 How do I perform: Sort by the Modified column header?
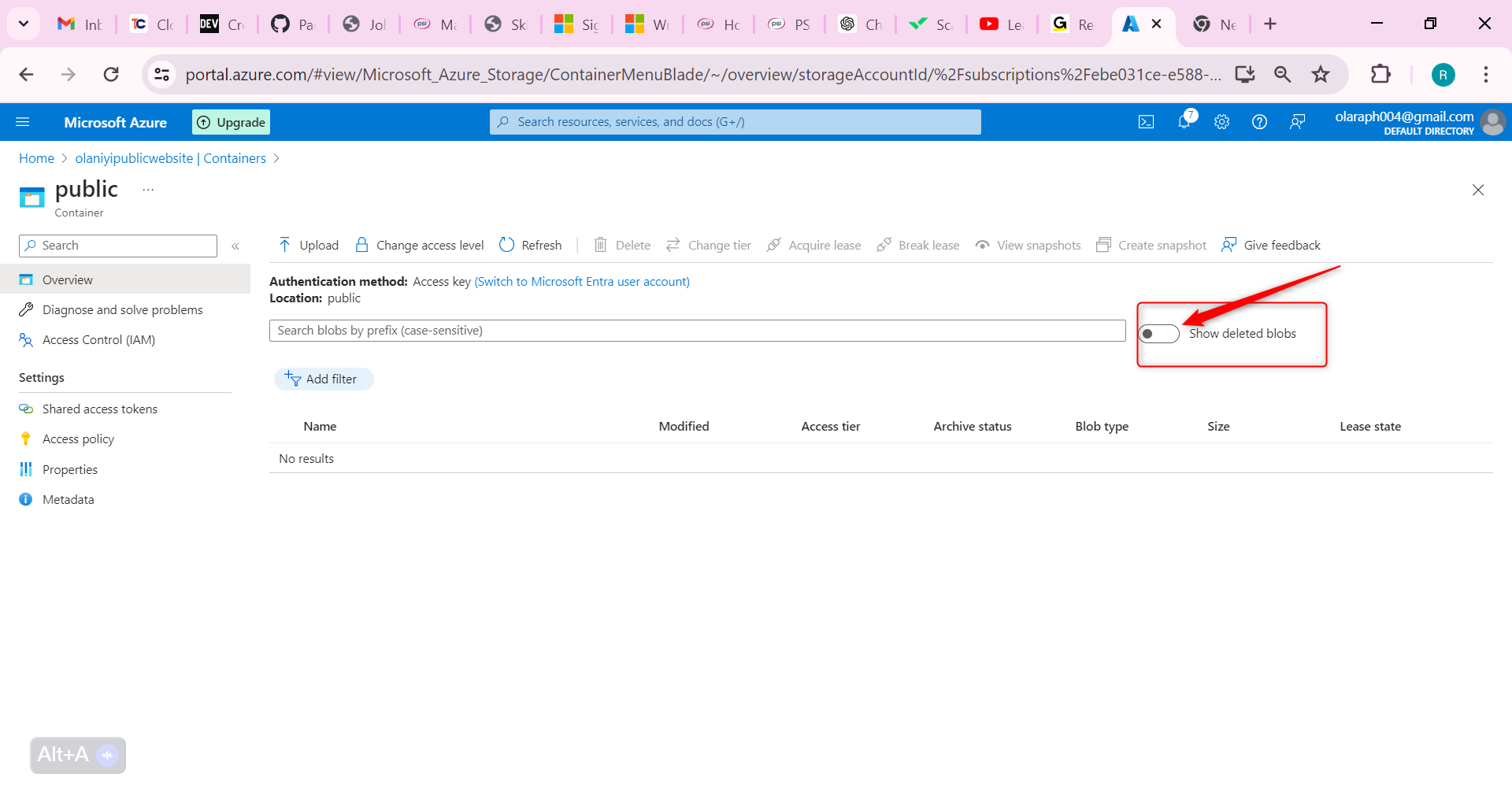pyautogui.click(x=684, y=427)
